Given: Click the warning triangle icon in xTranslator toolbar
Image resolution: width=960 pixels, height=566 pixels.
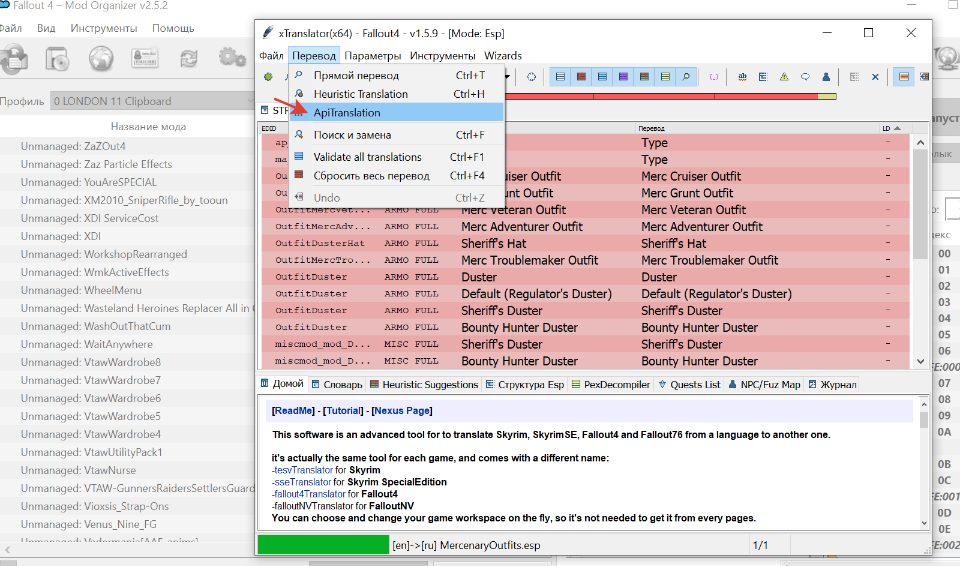Looking at the screenshot, I should (x=784, y=76).
